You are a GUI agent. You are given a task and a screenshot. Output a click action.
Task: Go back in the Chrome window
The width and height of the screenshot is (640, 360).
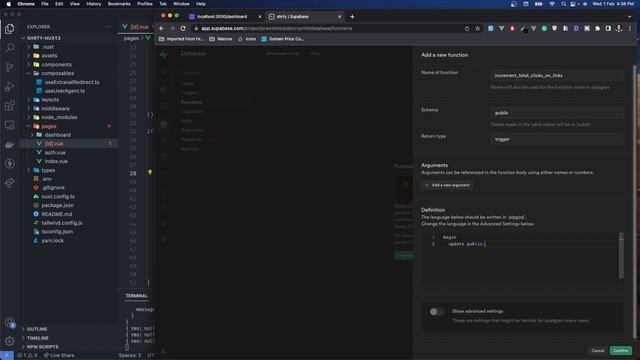click(x=162, y=29)
